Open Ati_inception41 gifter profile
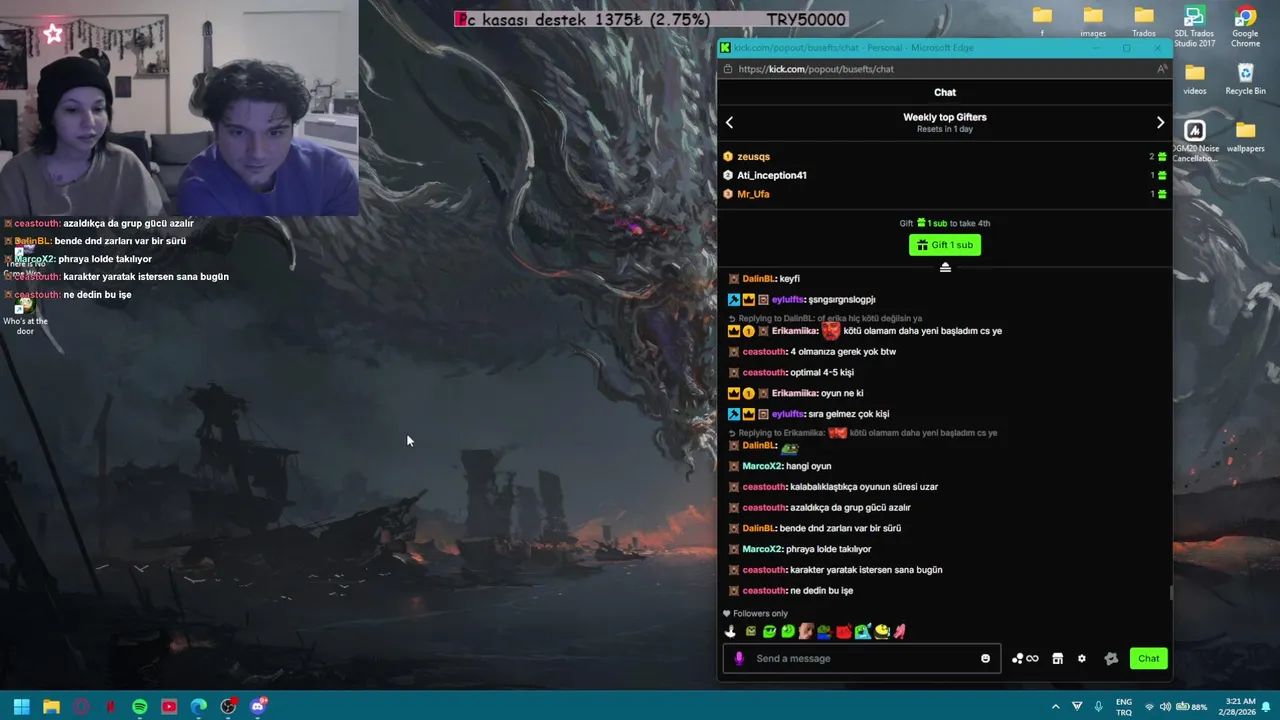Viewport: 1280px width, 720px height. click(771, 175)
